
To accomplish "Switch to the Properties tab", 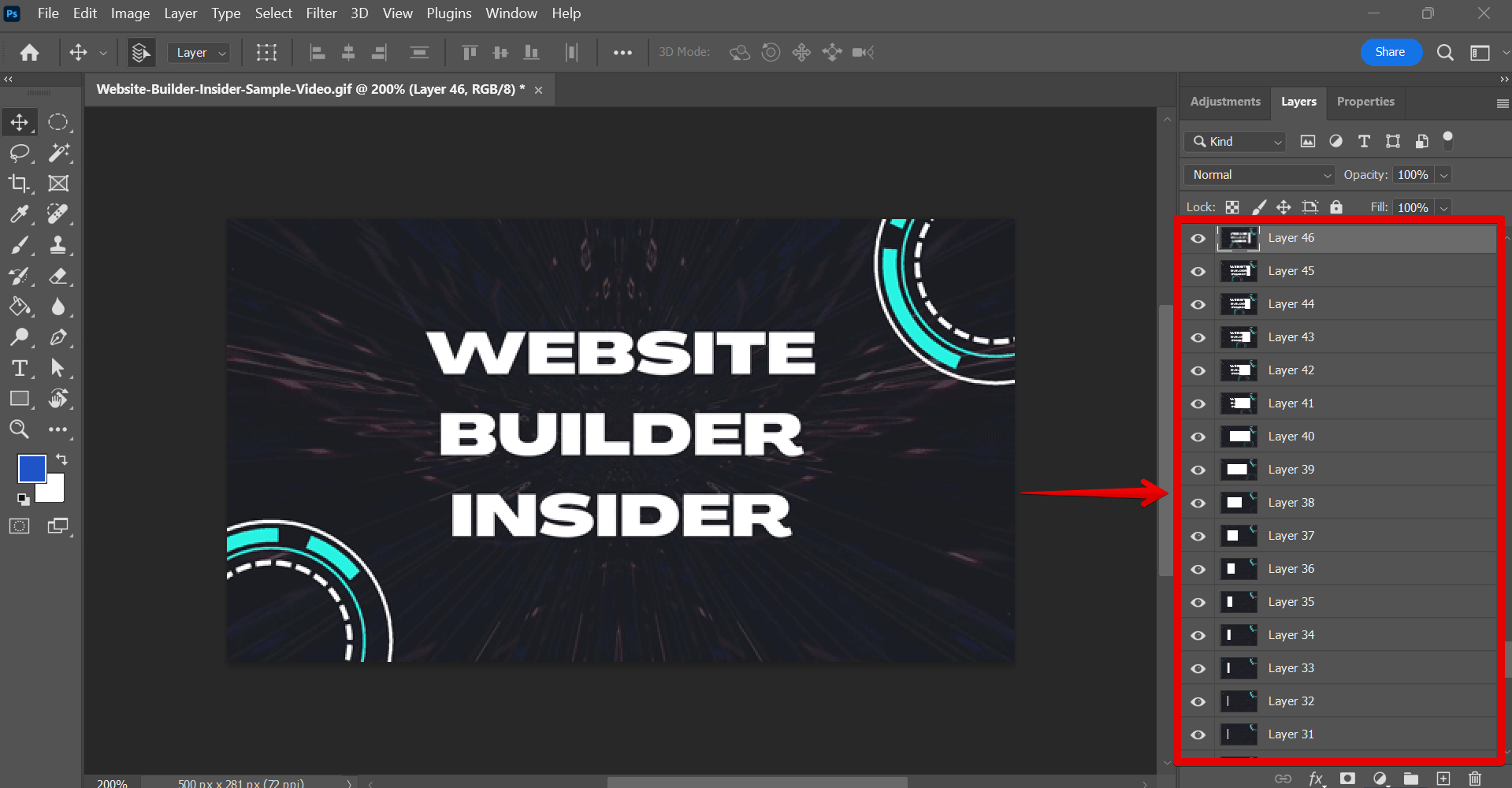I will pyautogui.click(x=1365, y=102).
